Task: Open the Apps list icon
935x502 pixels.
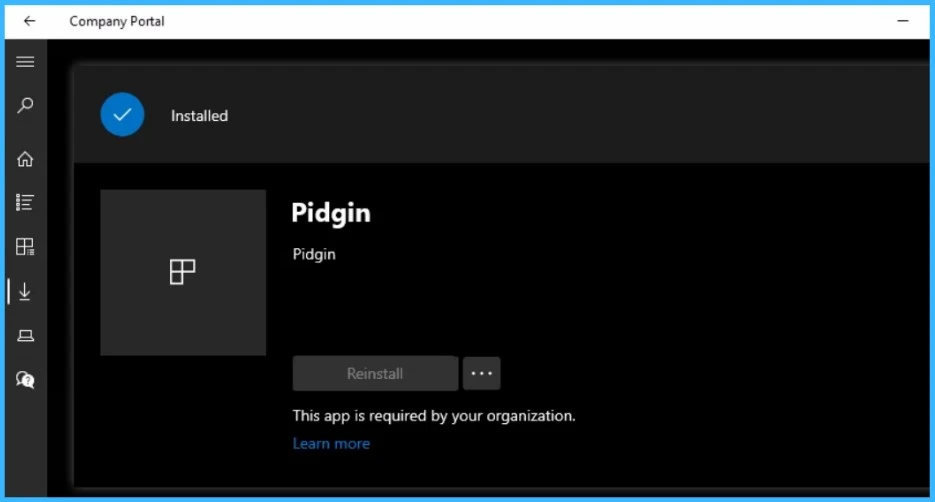Action: (x=25, y=203)
